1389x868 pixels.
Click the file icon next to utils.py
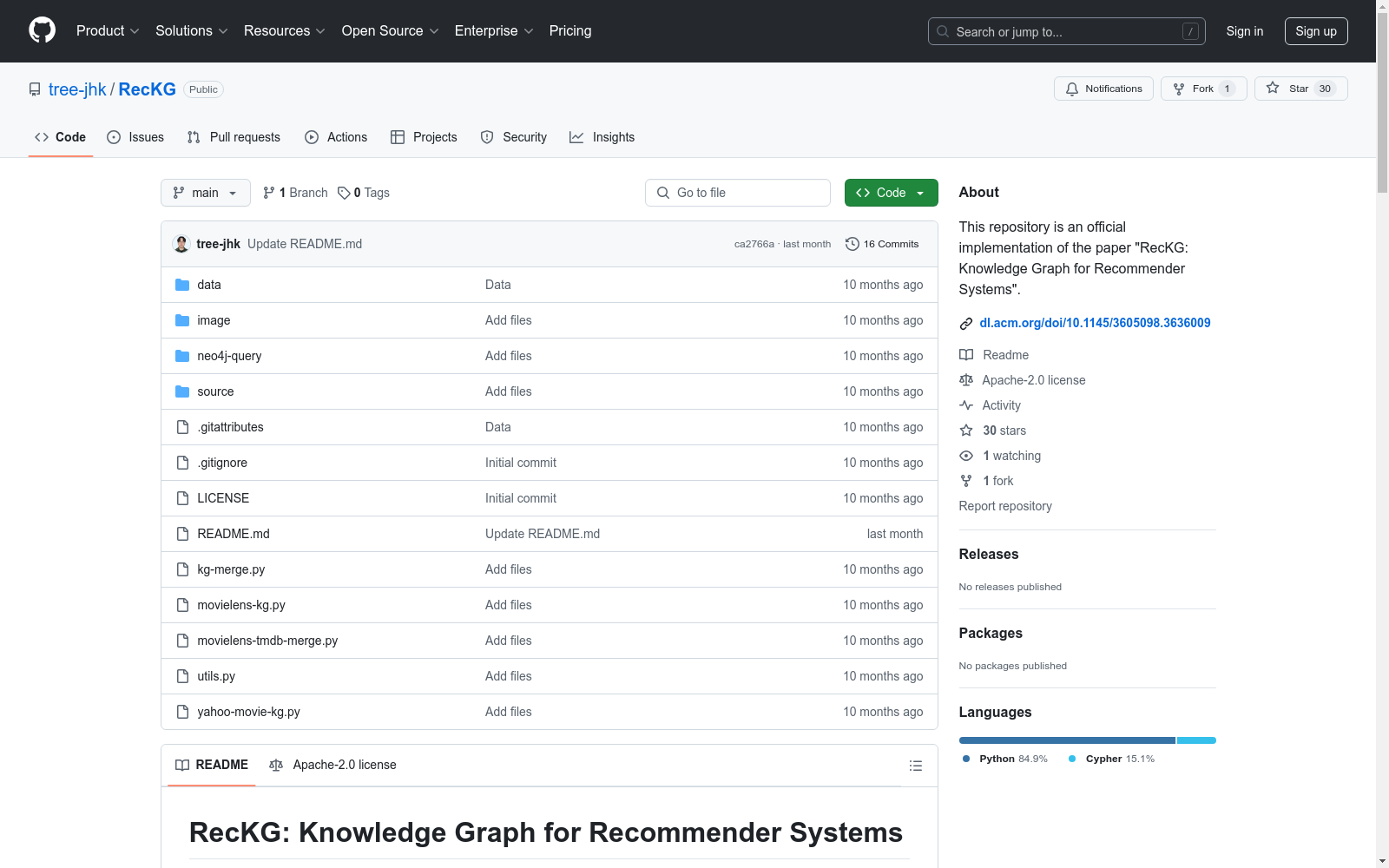tap(182, 676)
